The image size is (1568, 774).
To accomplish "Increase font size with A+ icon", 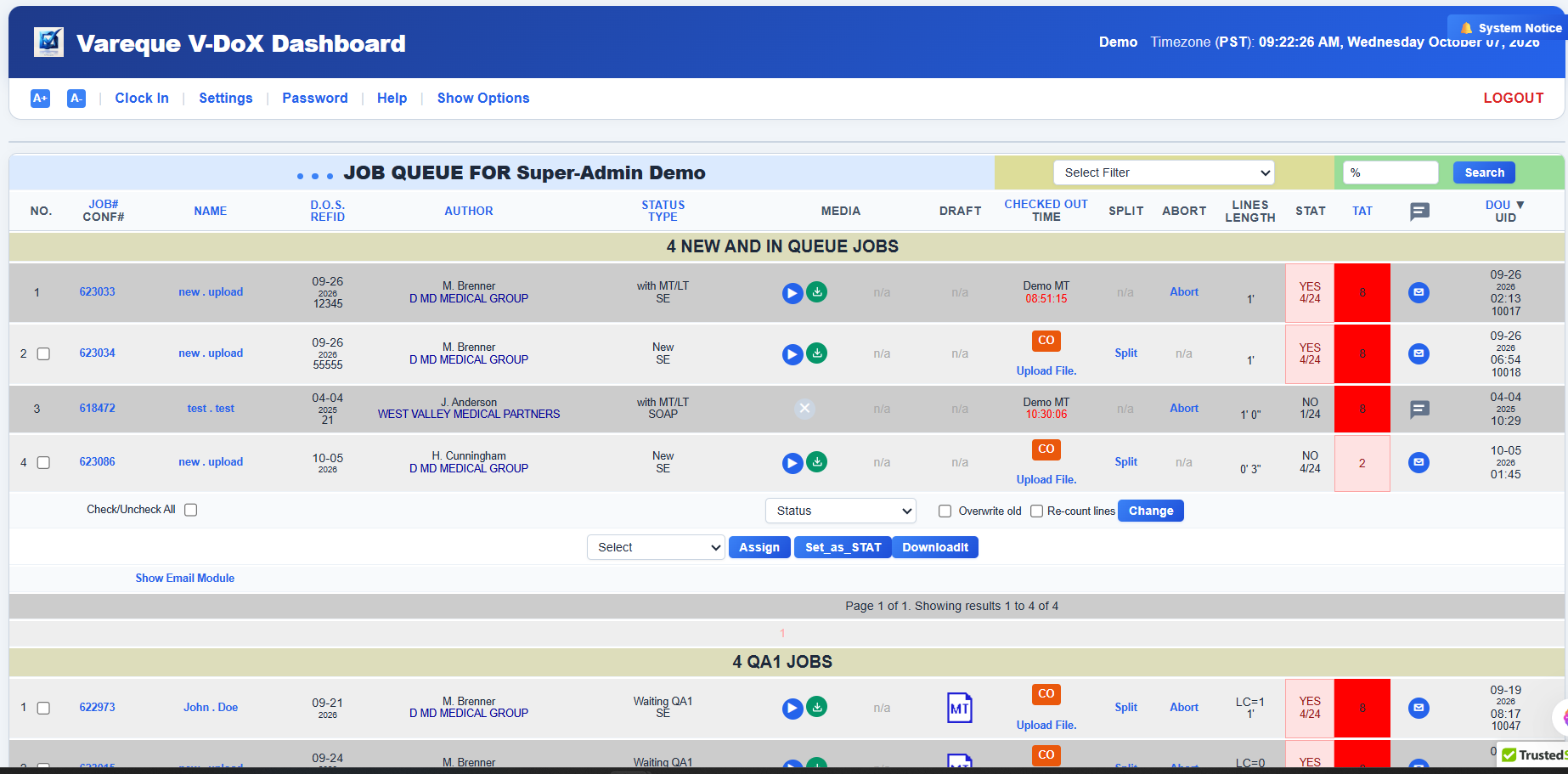I will click(40, 99).
